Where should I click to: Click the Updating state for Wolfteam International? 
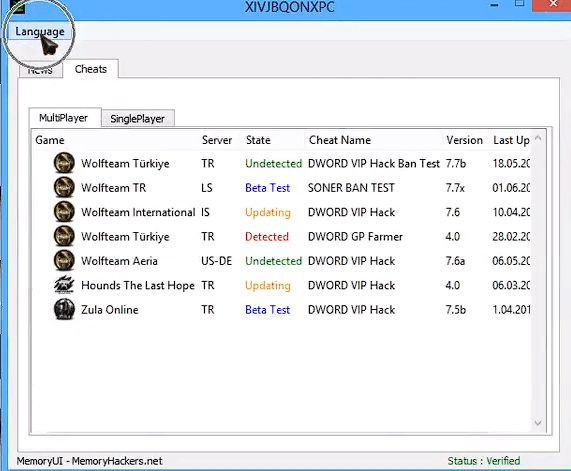click(x=268, y=212)
